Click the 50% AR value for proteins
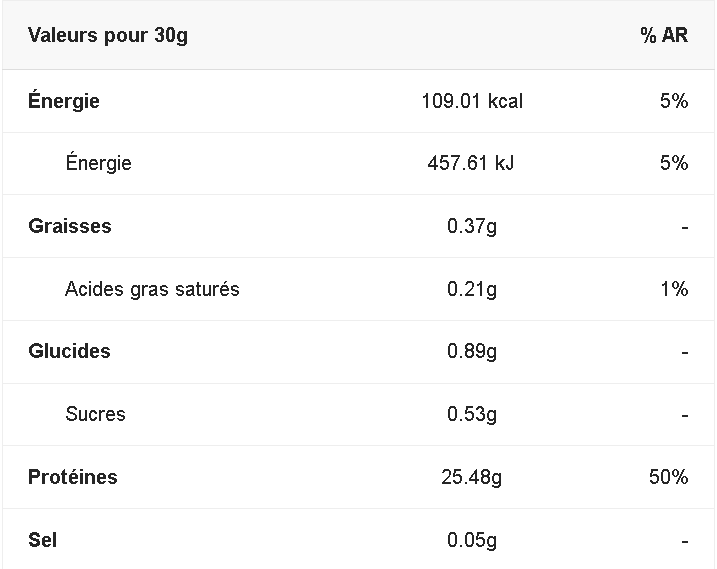 [x=669, y=477]
